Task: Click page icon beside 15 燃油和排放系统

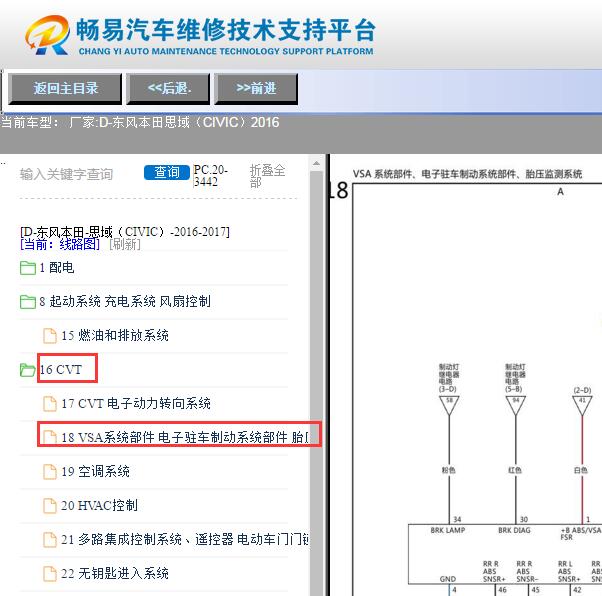Action: click(x=50, y=336)
